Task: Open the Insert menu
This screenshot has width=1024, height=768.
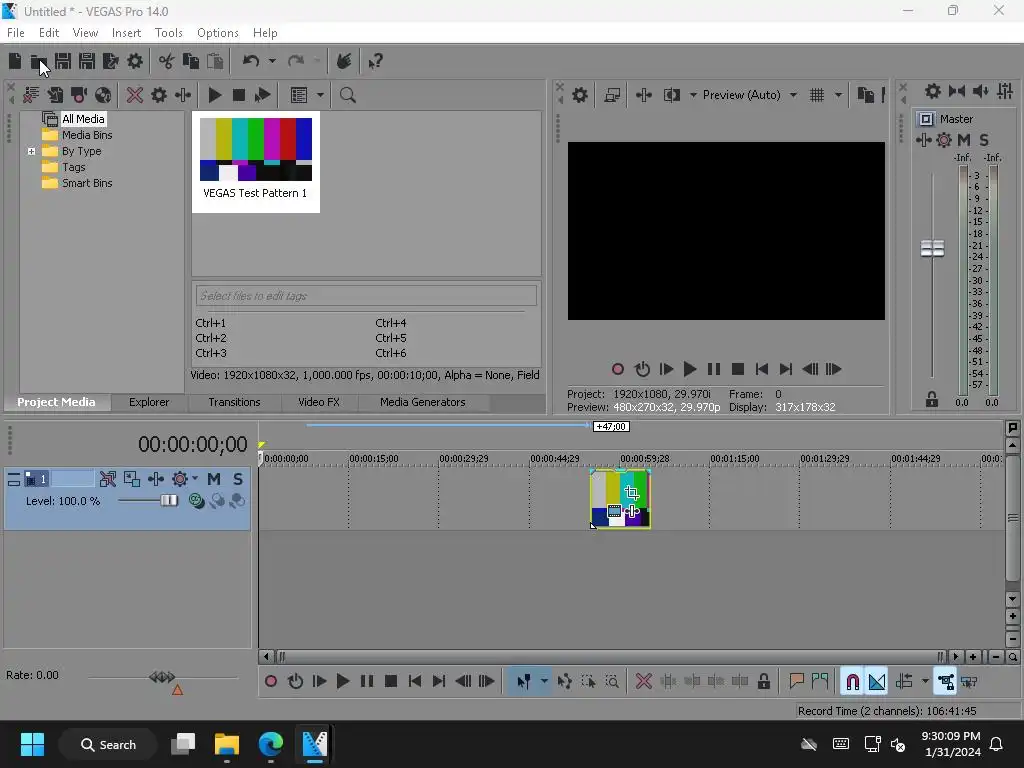Action: point(126,33)
